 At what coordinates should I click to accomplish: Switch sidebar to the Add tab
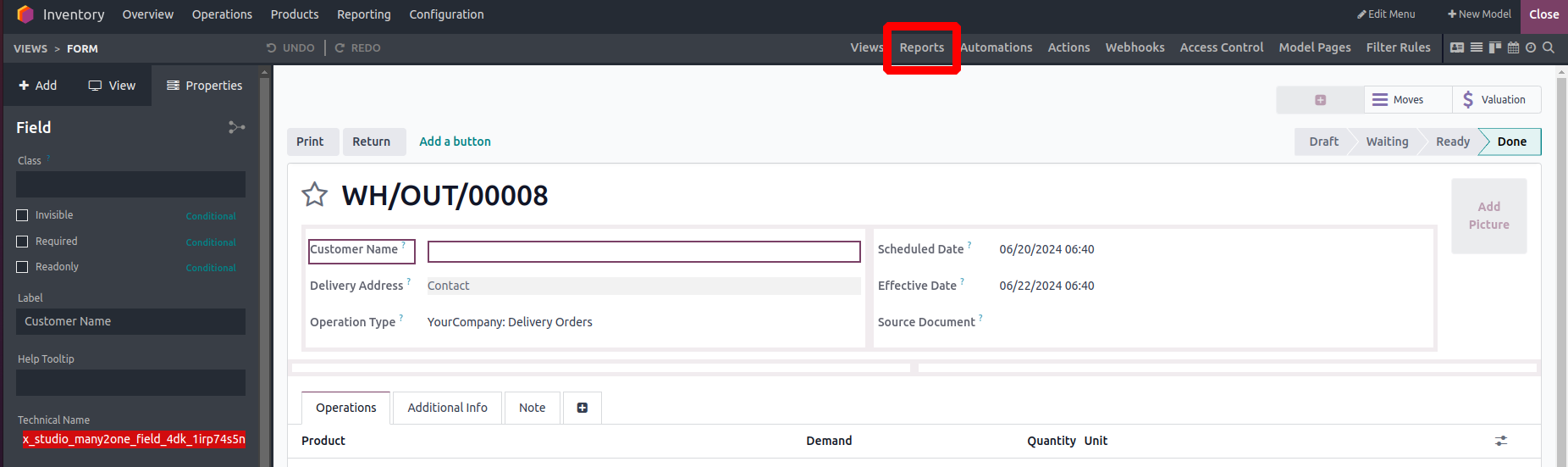(x=38, y=86)
